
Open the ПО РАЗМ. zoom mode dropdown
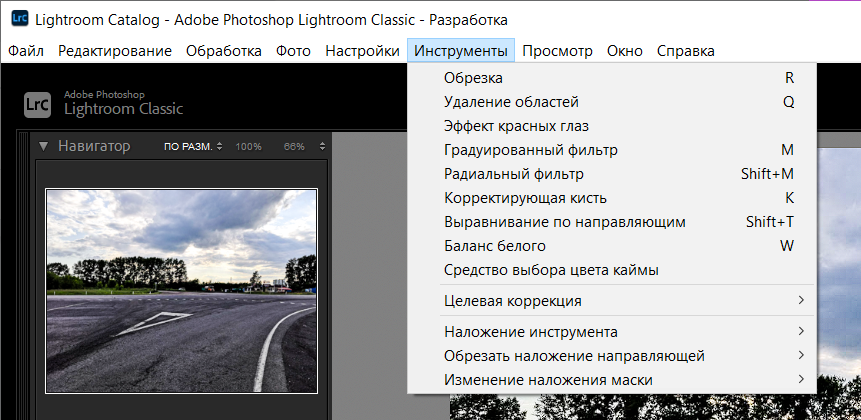click(x=193, y=147)
